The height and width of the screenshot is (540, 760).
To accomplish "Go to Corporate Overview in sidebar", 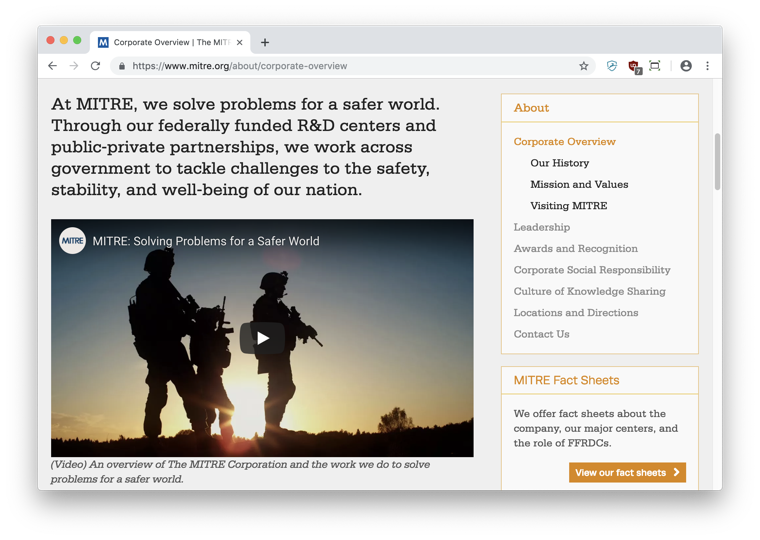I will click(x=565, y=142).
